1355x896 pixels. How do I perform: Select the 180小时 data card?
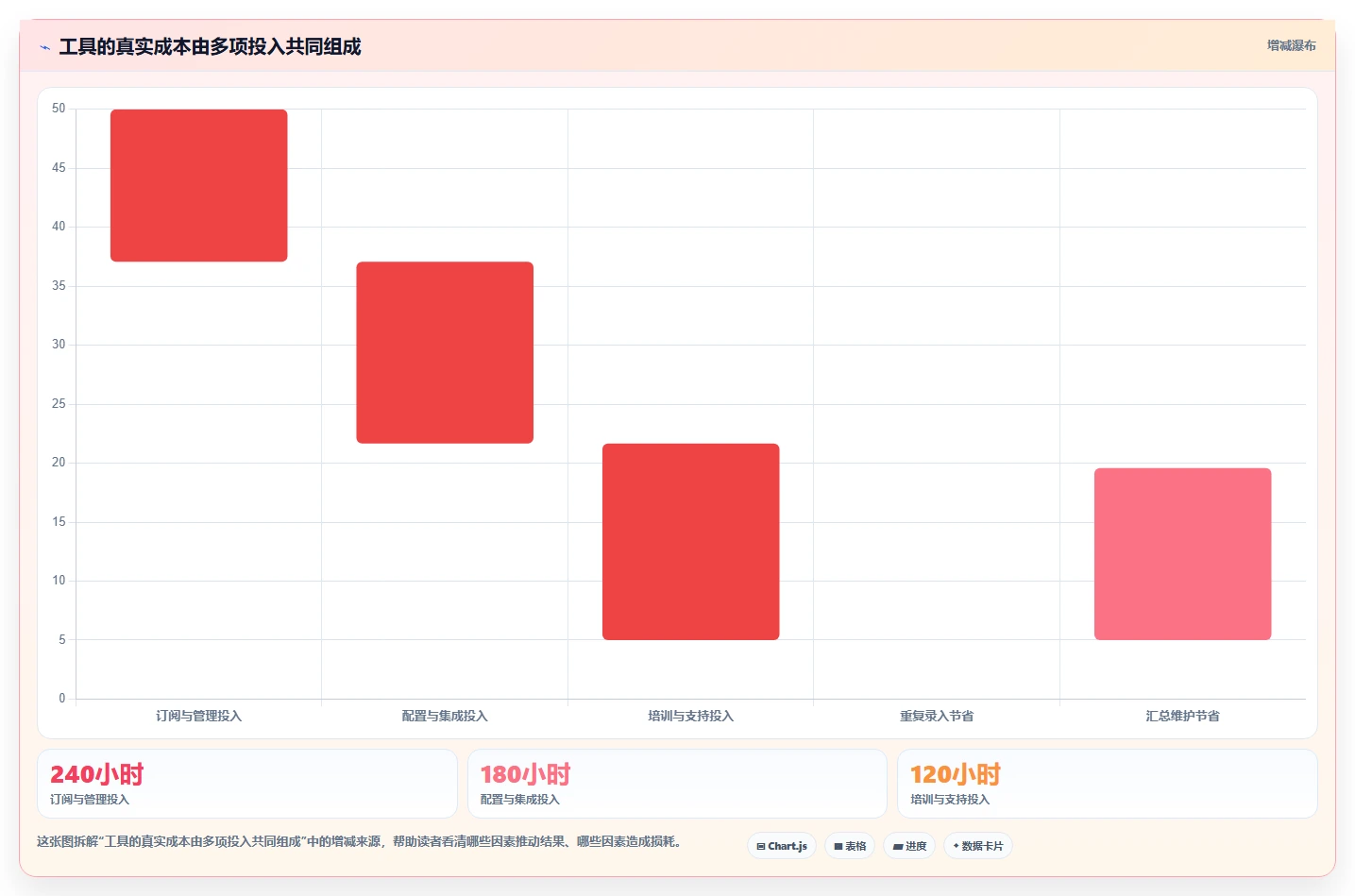point(677,784)
